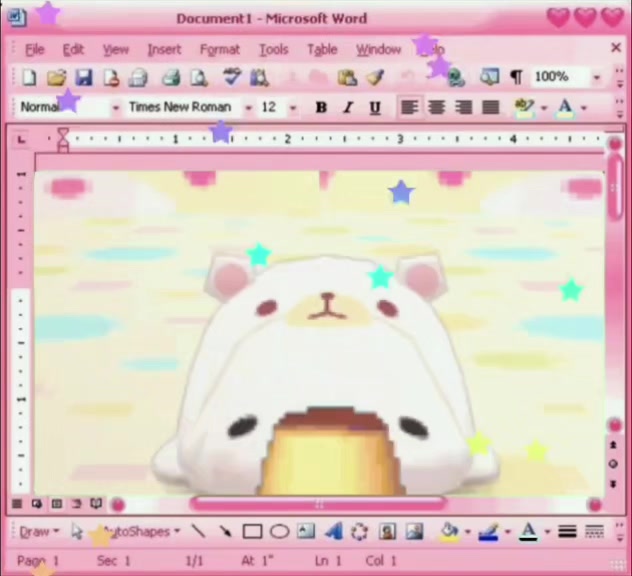632x576 pixels.
Task: Select the Oval shape tool
Action: [279, 531]
